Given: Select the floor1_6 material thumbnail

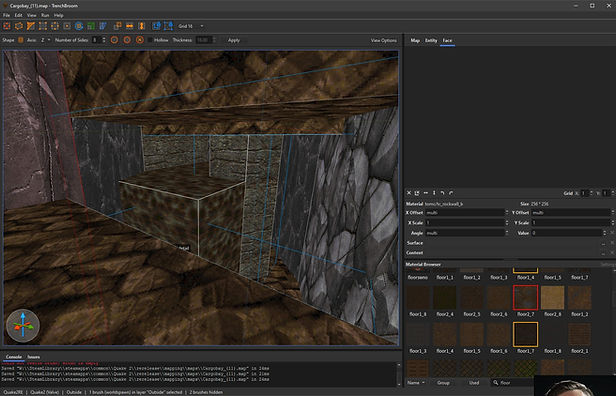Looking at the screenshot, I should (498, 334).
